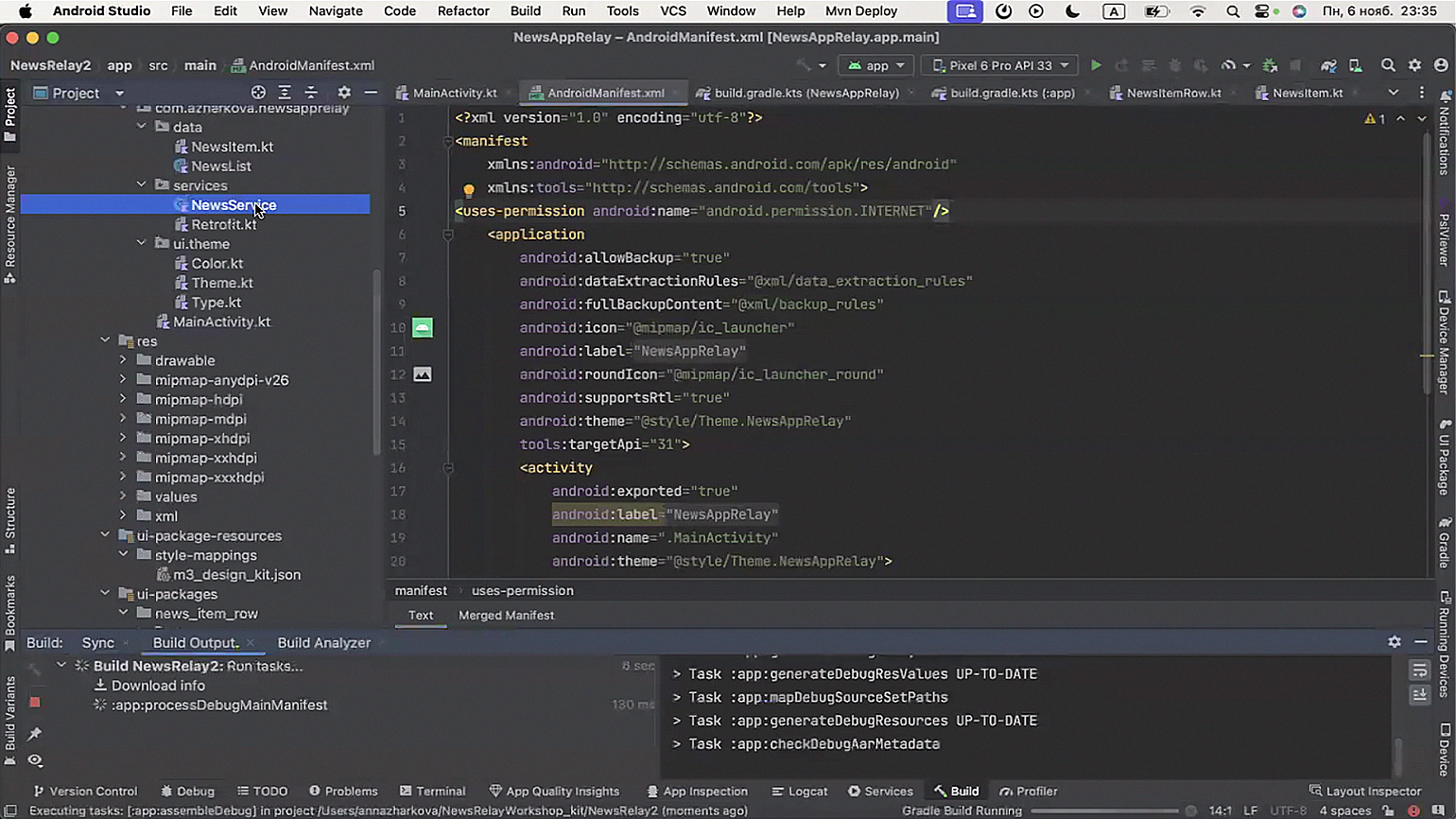Click Select Opened File target icon

click(x=258, y=93)
